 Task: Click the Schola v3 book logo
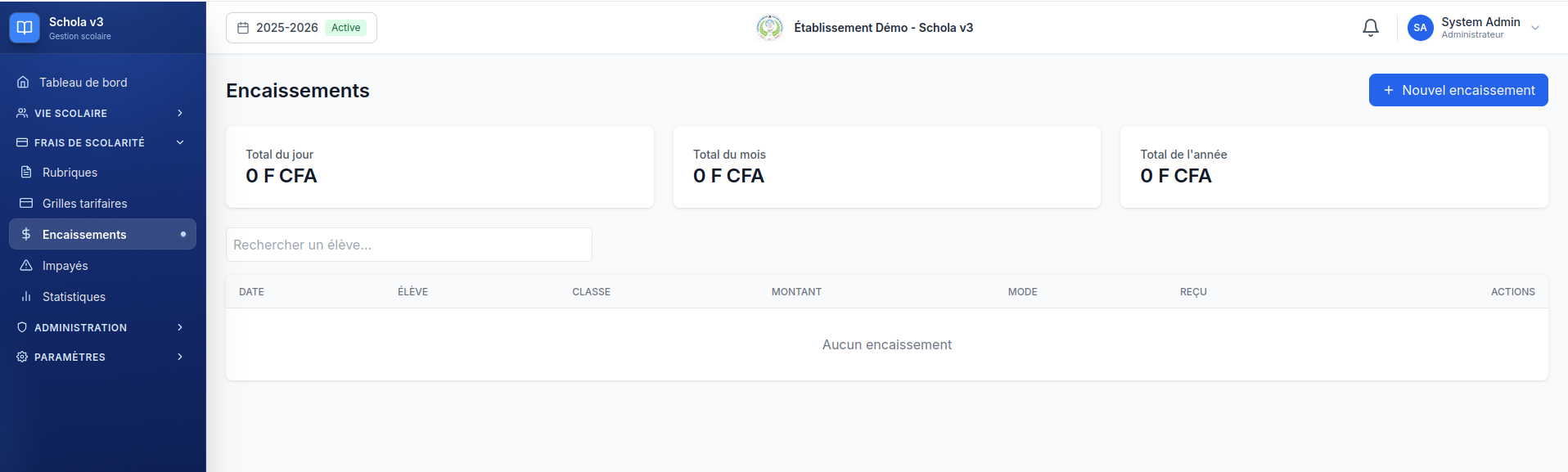tap(25, 28)
